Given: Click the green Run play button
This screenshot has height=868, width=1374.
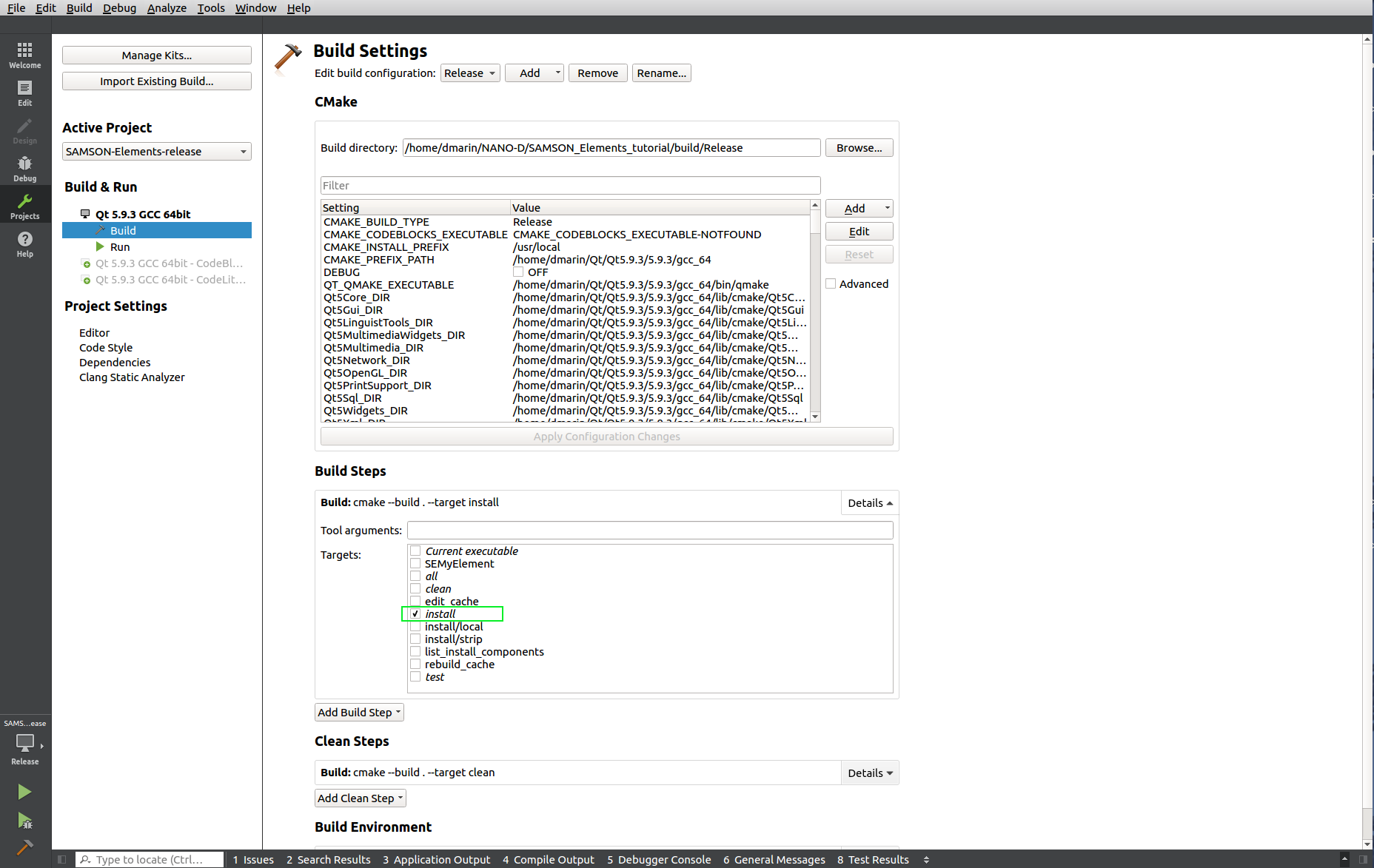Looking at the screenshot, I should tap(24, 792).
